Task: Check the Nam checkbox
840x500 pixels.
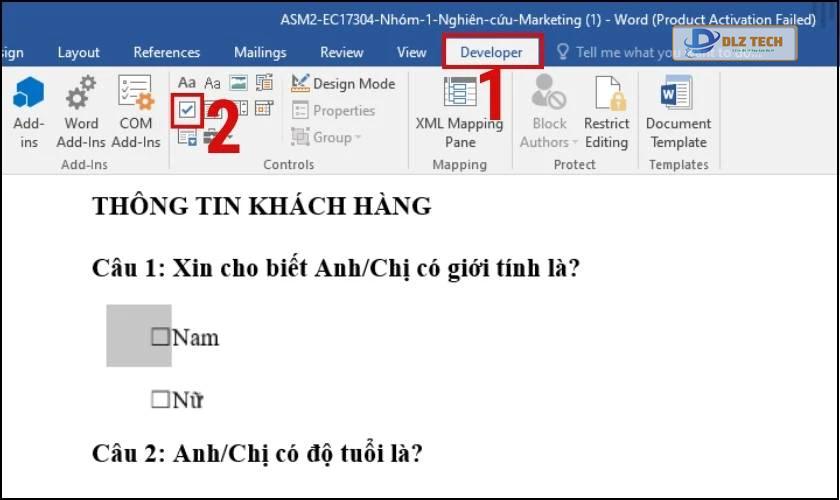Action: pyautogui.click(x=160, y=337)
